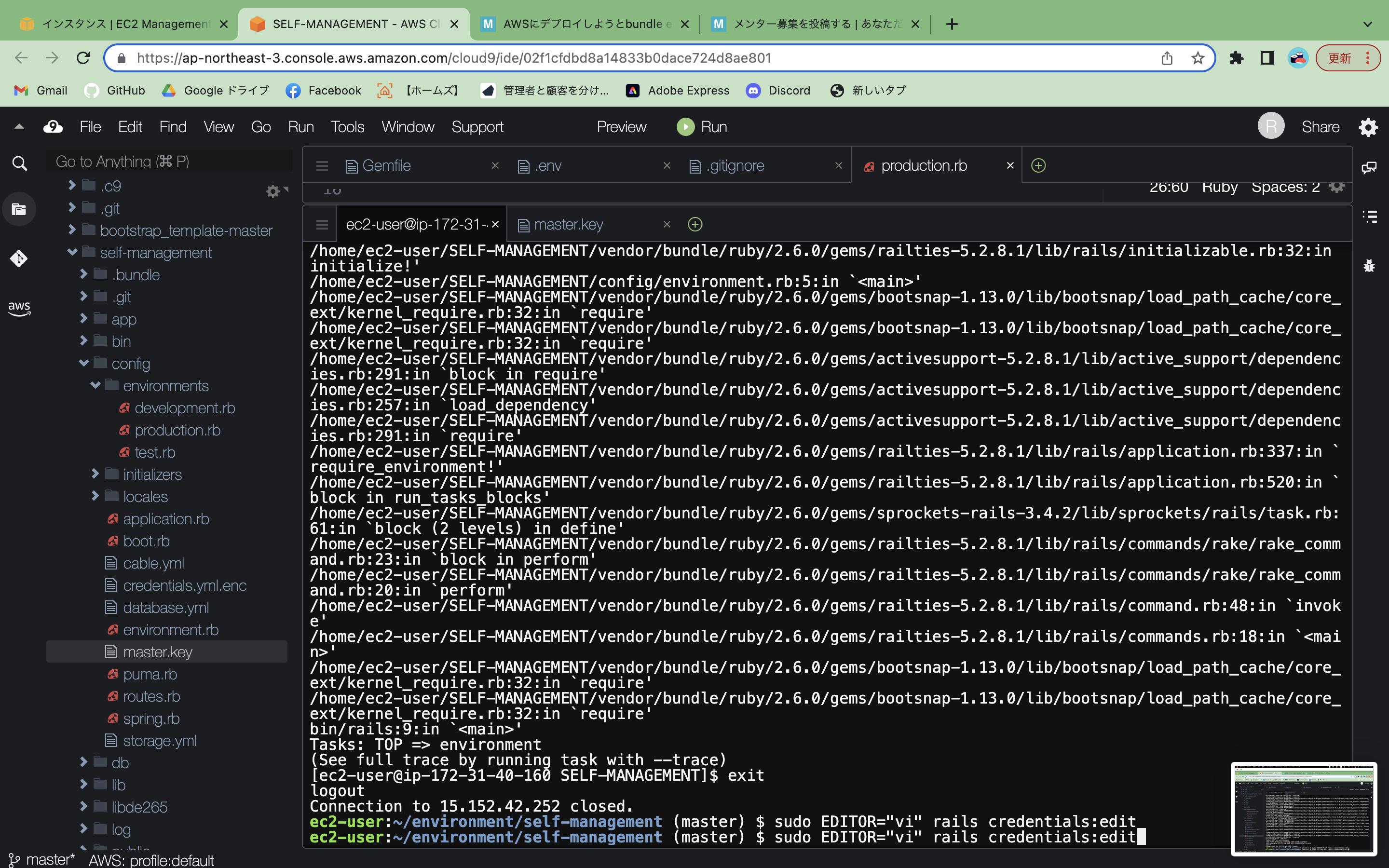
Task: Click the file tree settings gear
Action: [x=272, y=190]
